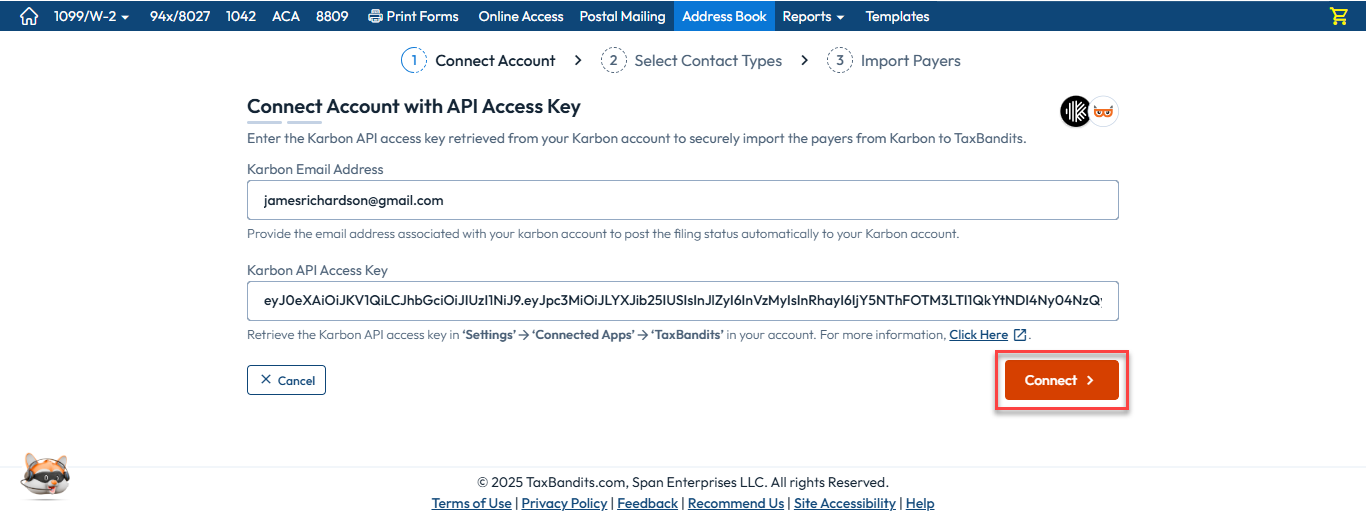The image size is (1366, 522).
Task: Open the 8809 menu item
Action: tap(332, 16)
